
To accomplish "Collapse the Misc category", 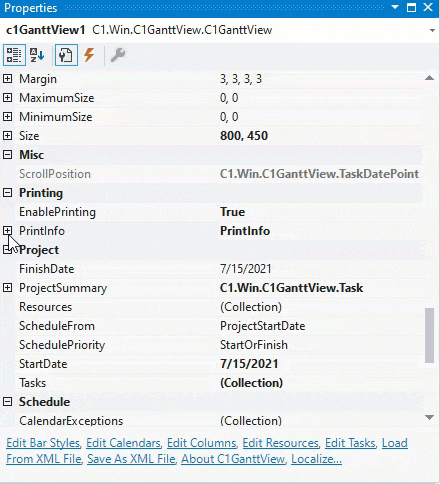I will coord(8,155).
